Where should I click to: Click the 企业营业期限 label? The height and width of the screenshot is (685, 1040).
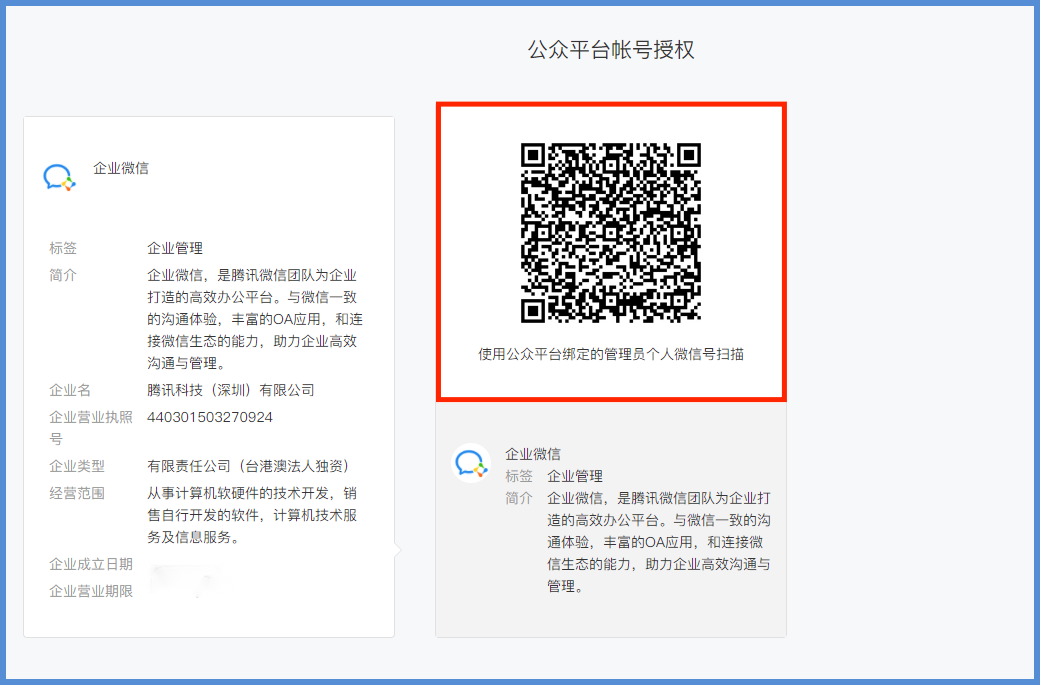[91, 592]
